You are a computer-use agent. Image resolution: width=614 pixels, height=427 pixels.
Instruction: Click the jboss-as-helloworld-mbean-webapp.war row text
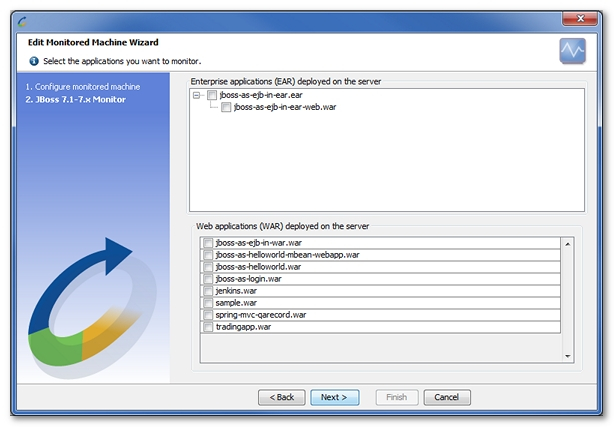287,255
